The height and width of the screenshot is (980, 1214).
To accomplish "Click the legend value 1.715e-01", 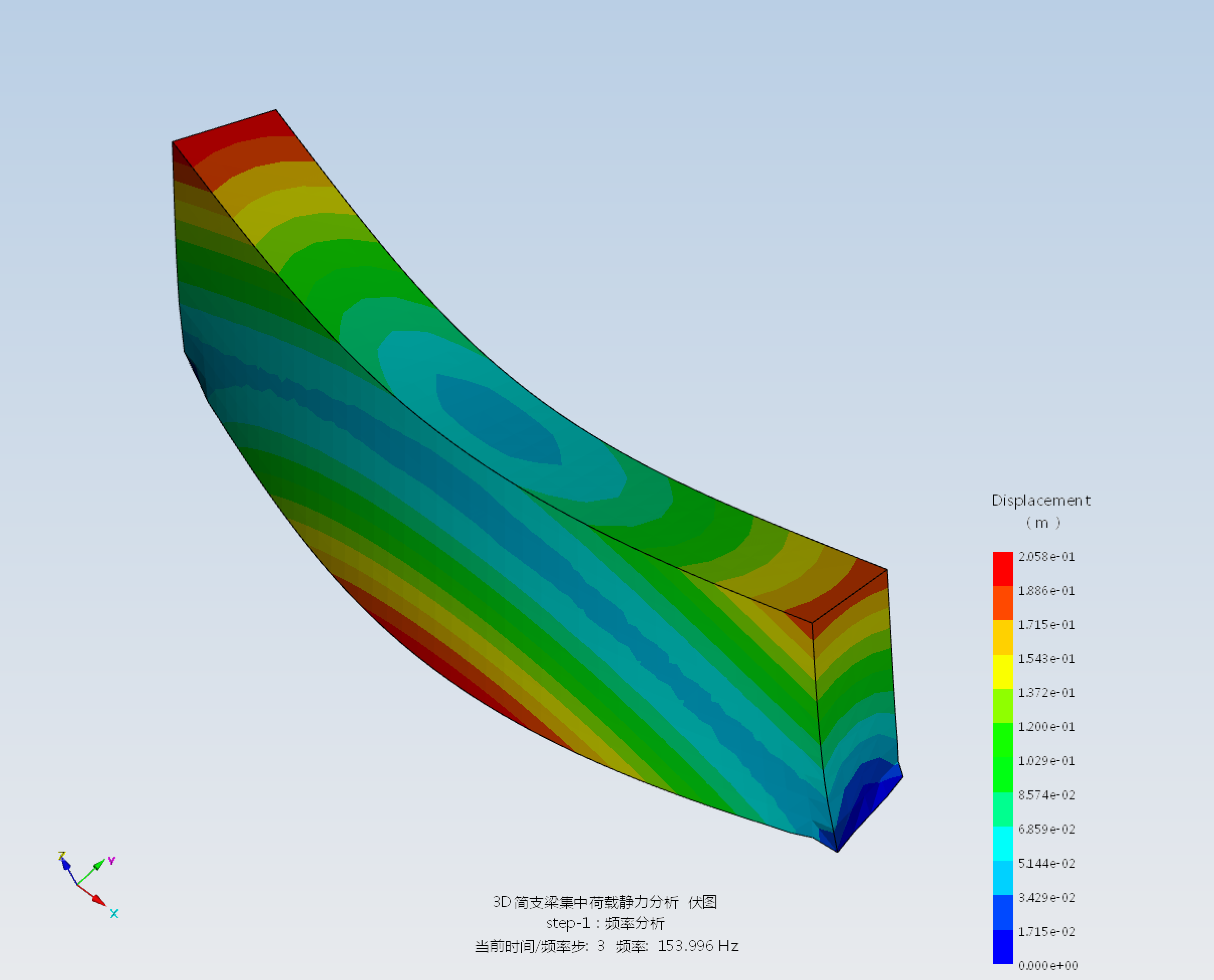I will coord(1046,624).
